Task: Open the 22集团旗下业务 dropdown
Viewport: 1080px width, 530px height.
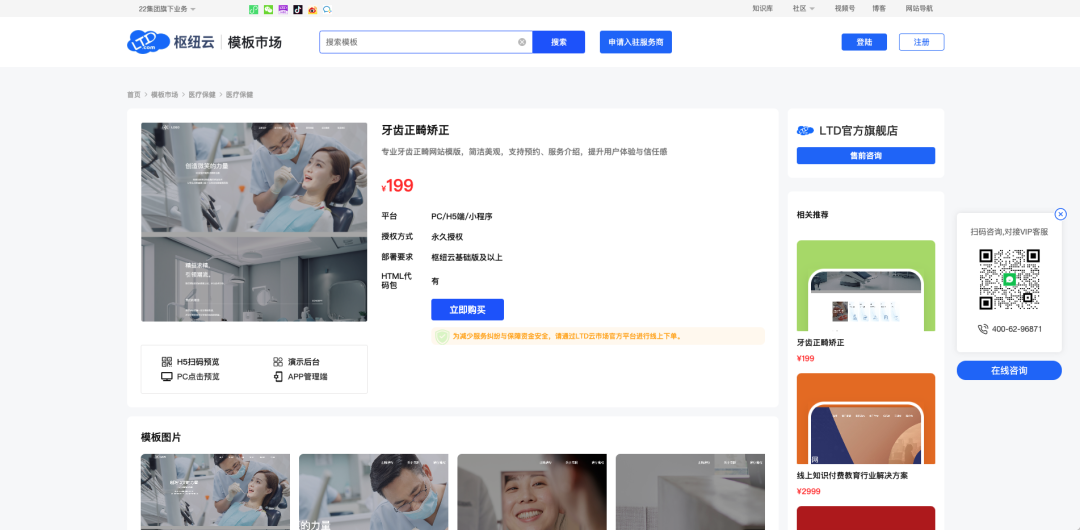Action: click(167, 9)
